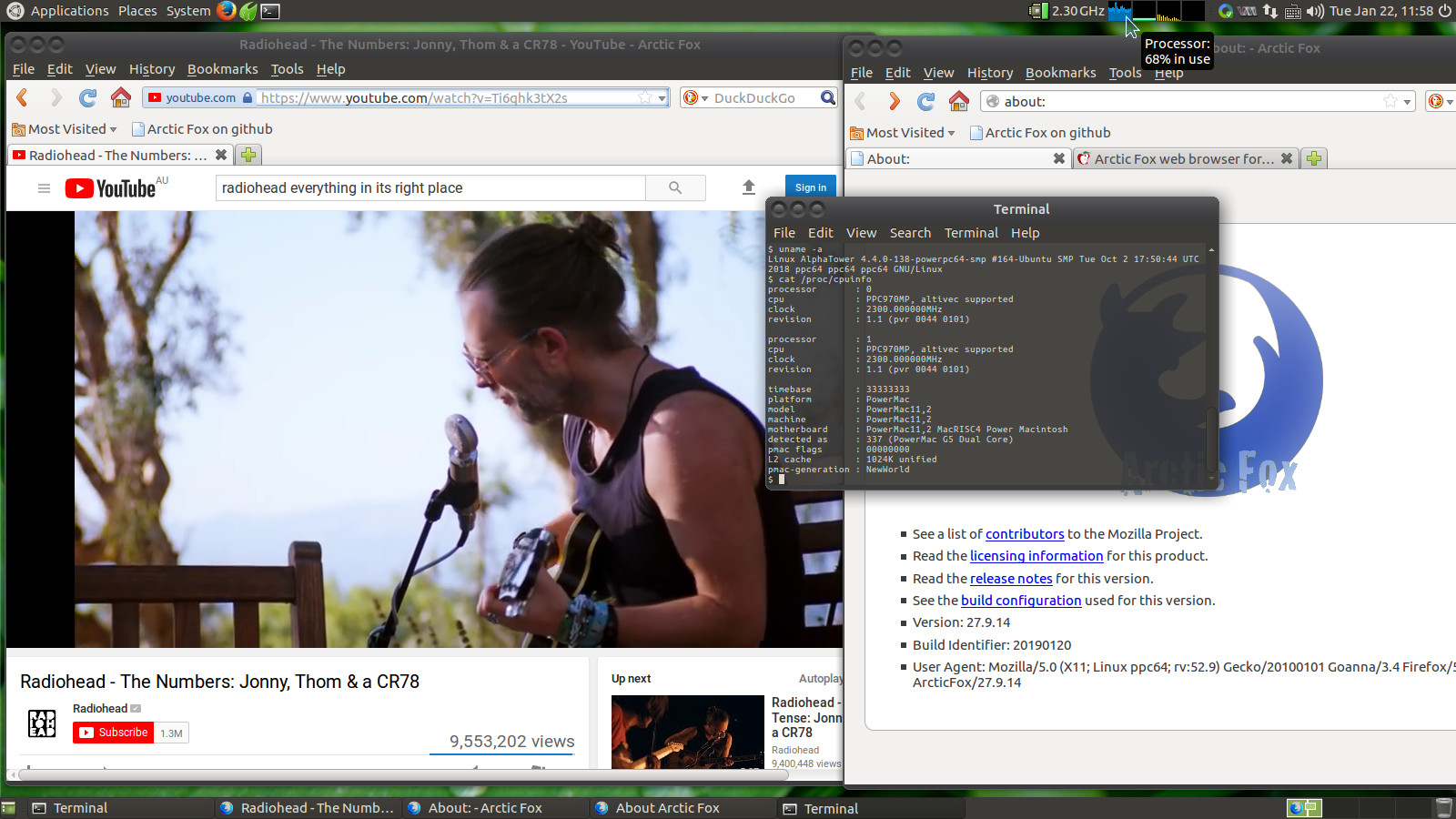Screen dimensions: 1456x819
Task: Bookmark this page with the star icon
Action: pyautogui.click(x=645, y=97)
